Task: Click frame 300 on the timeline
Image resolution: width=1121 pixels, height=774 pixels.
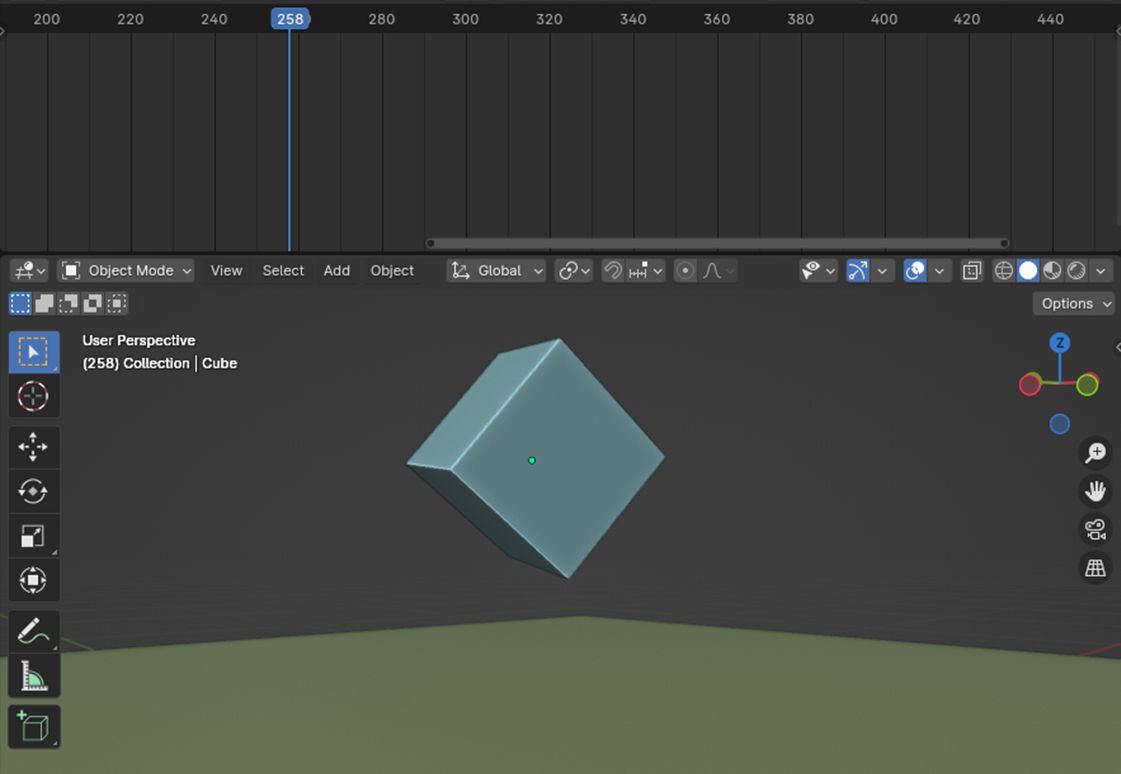Action: (465, 19)
